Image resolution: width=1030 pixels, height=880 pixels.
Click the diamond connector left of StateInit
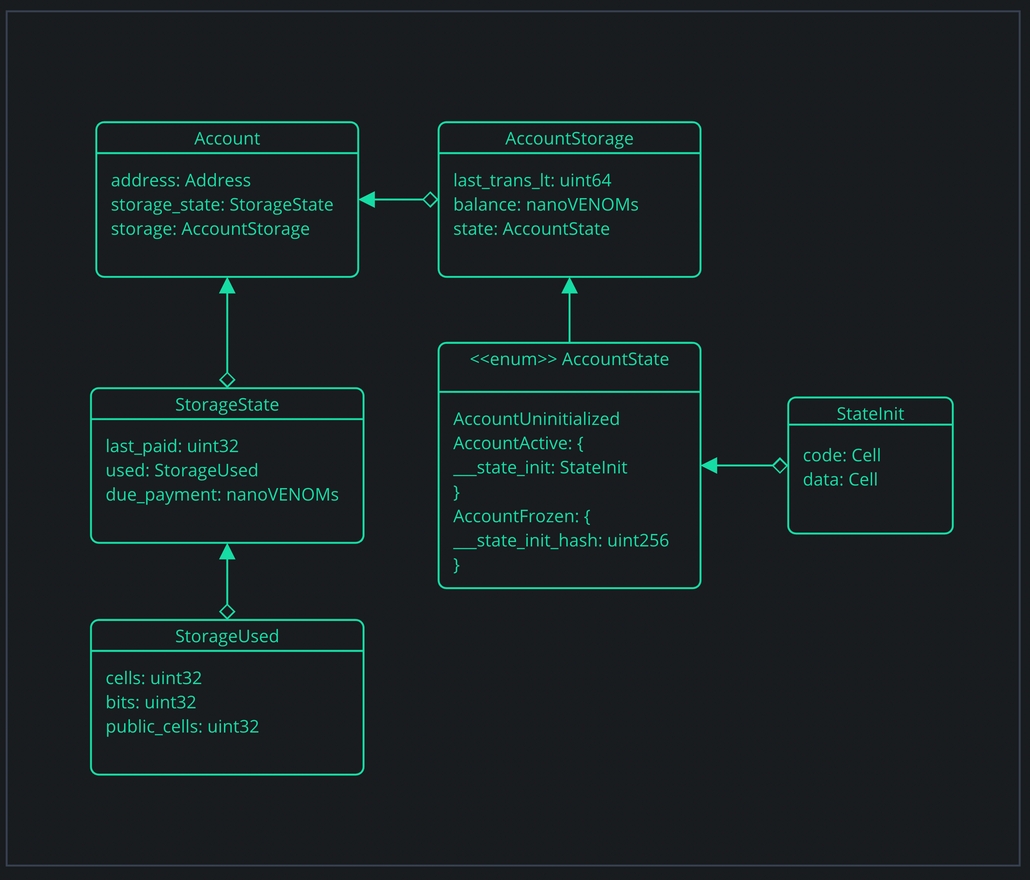[779, 465]
